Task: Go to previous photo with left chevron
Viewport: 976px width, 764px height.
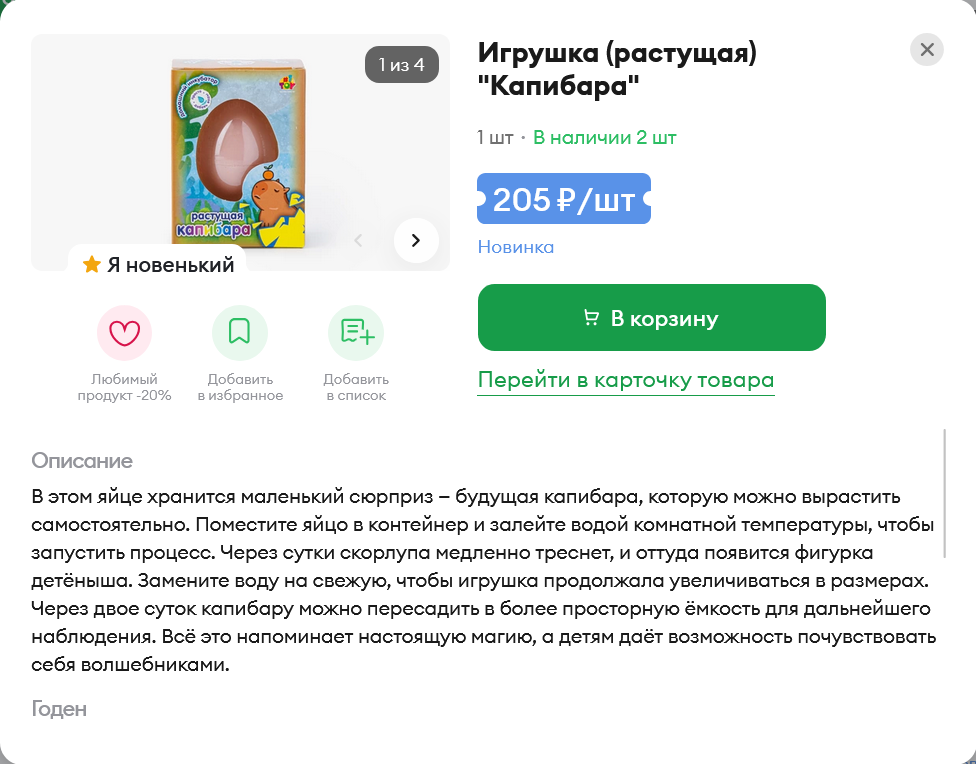Action: (x=358, y=240)
